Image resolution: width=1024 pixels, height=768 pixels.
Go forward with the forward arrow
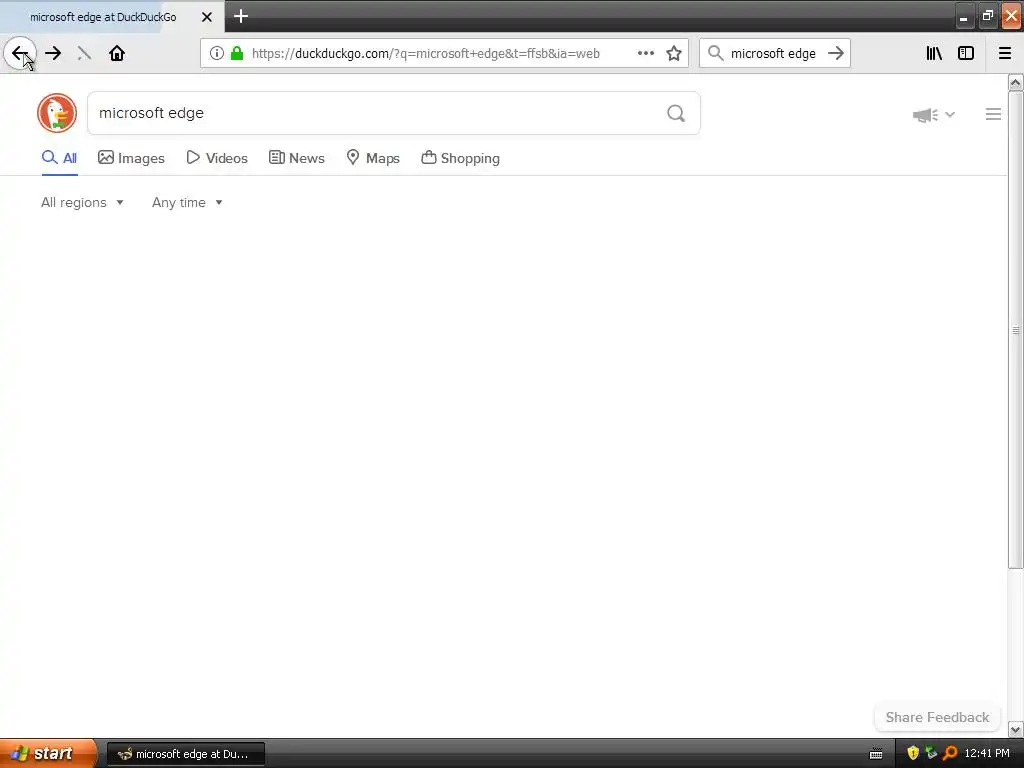coord(53,54)
